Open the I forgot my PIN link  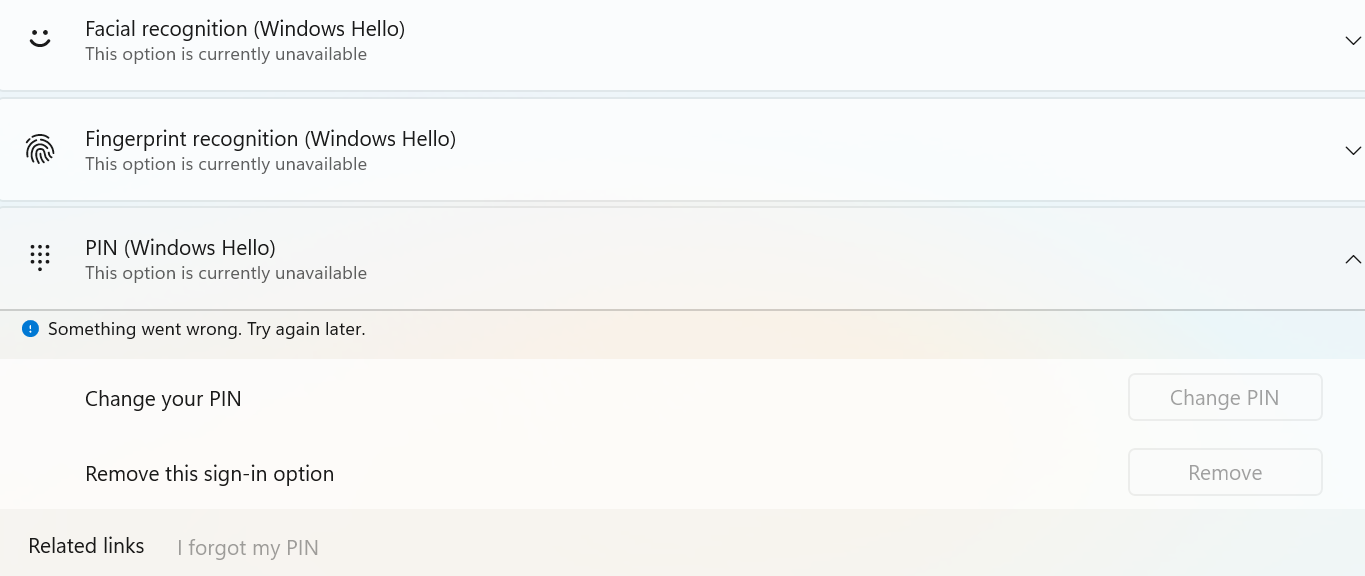pyautogui.click(x=247, y=547)
